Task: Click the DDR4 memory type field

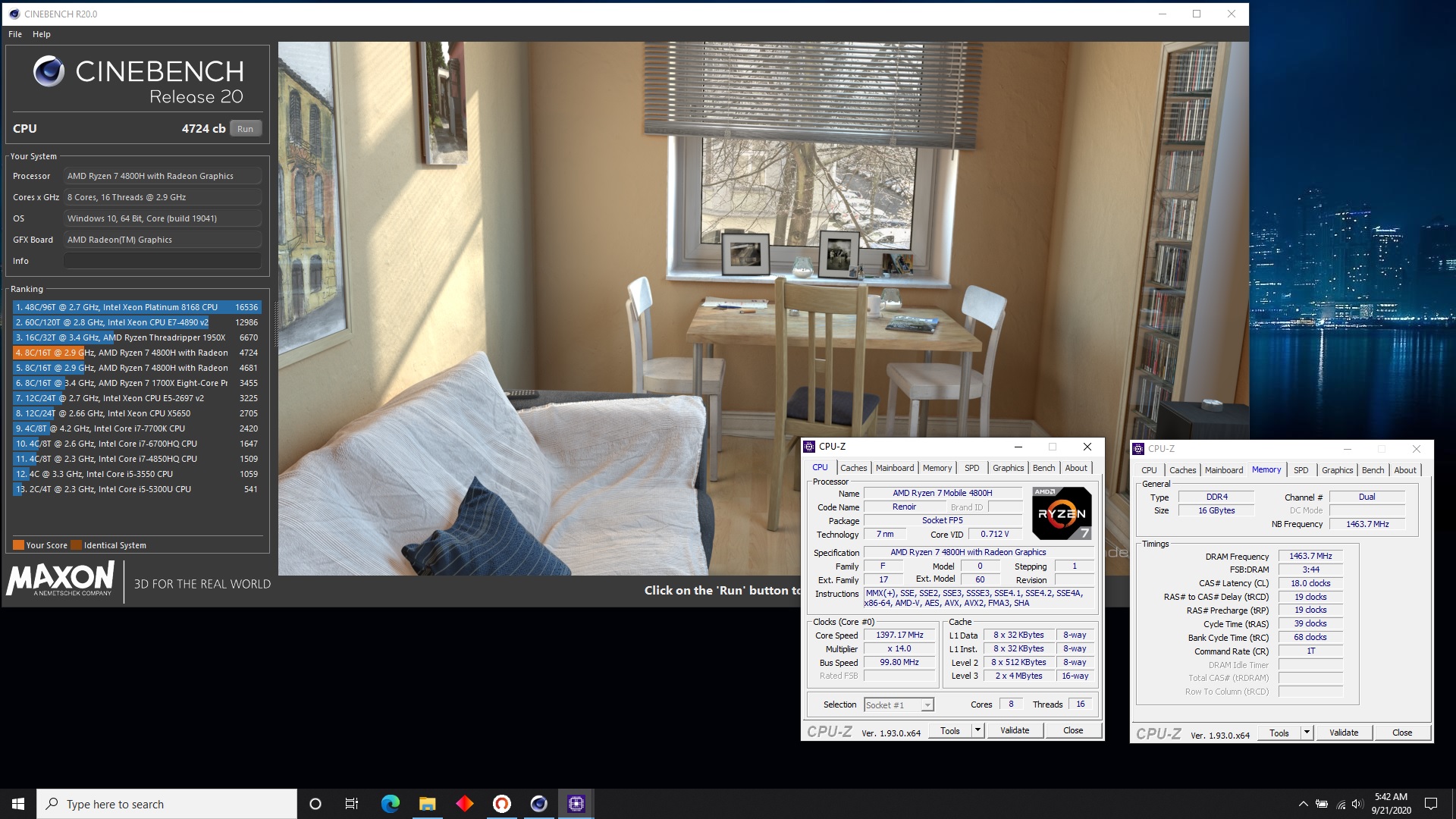Action: 1217,497
